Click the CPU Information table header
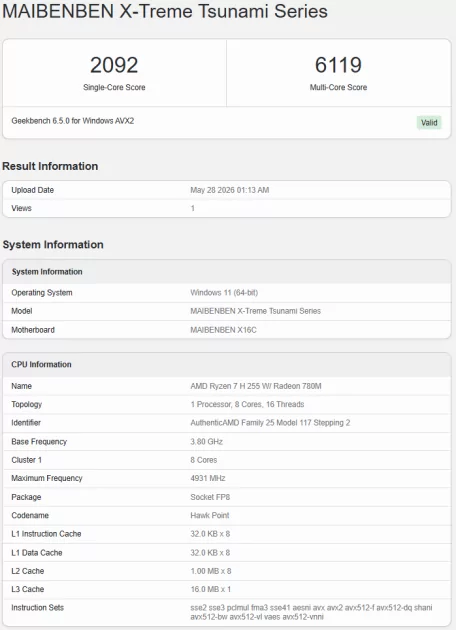 (227, 364)
